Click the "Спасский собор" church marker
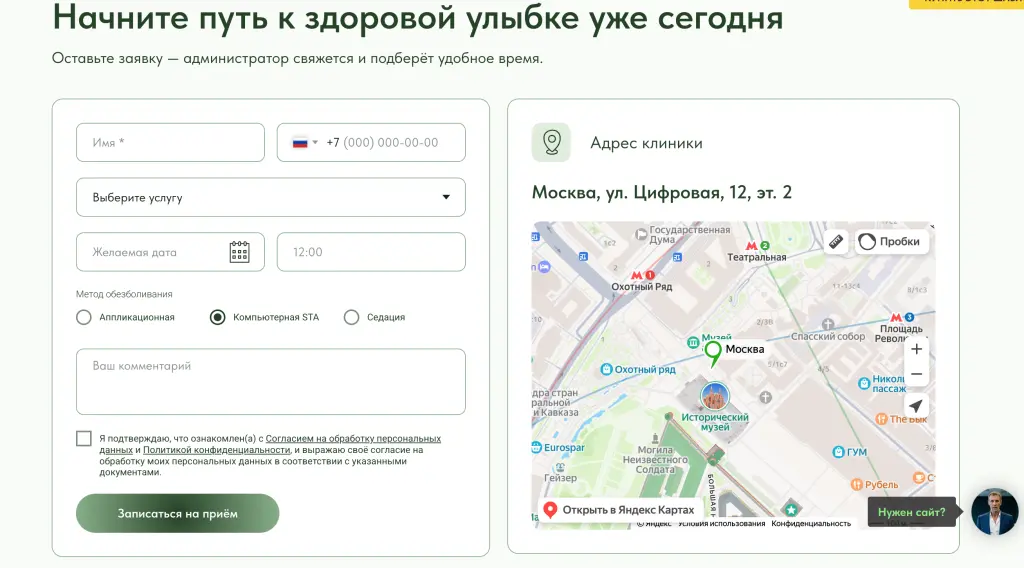The width and height of the screenshot is (1024, 568). click(x=828, y=324)
